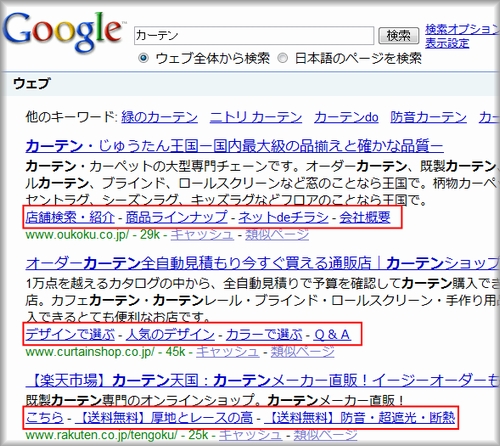
Task: Open the 店舗検索・紹介 sitelink
Action: (x=70, y=217)
